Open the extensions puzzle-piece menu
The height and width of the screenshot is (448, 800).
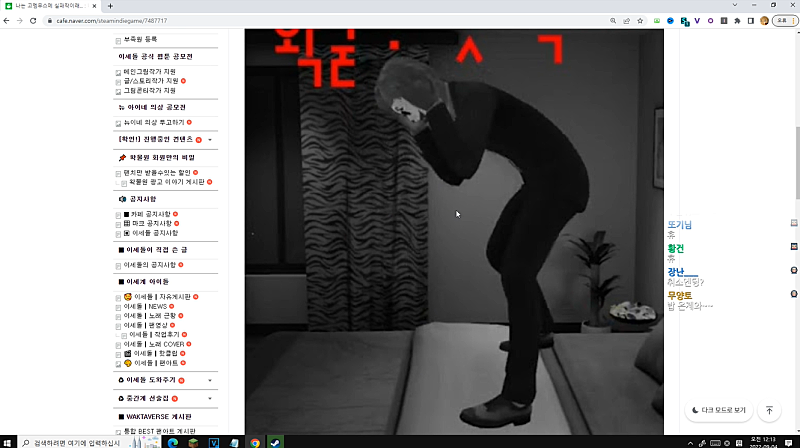pyautogui.click(x=737, y=21)
